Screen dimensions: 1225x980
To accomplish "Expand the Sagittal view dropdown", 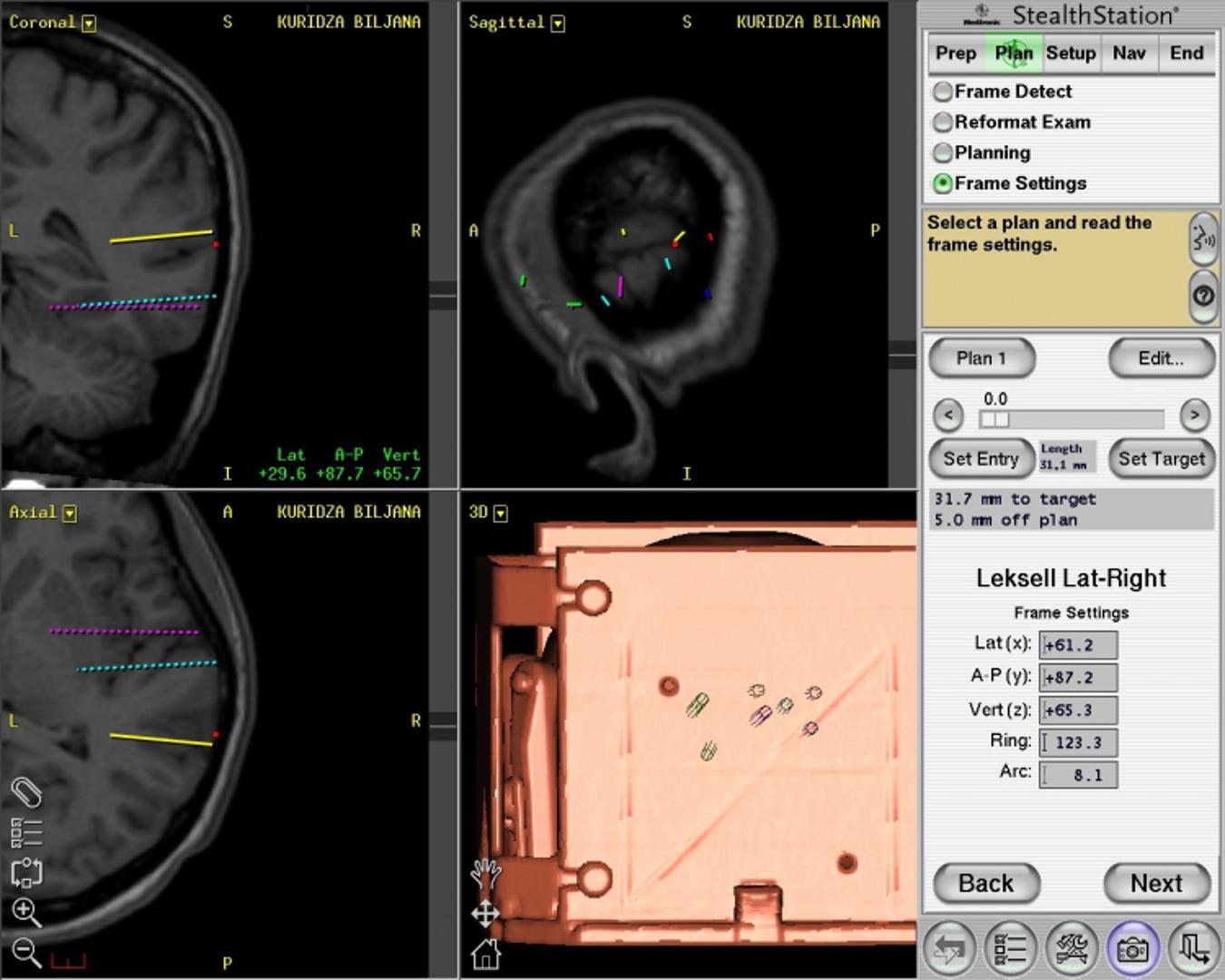I will [x=558, y=24].
